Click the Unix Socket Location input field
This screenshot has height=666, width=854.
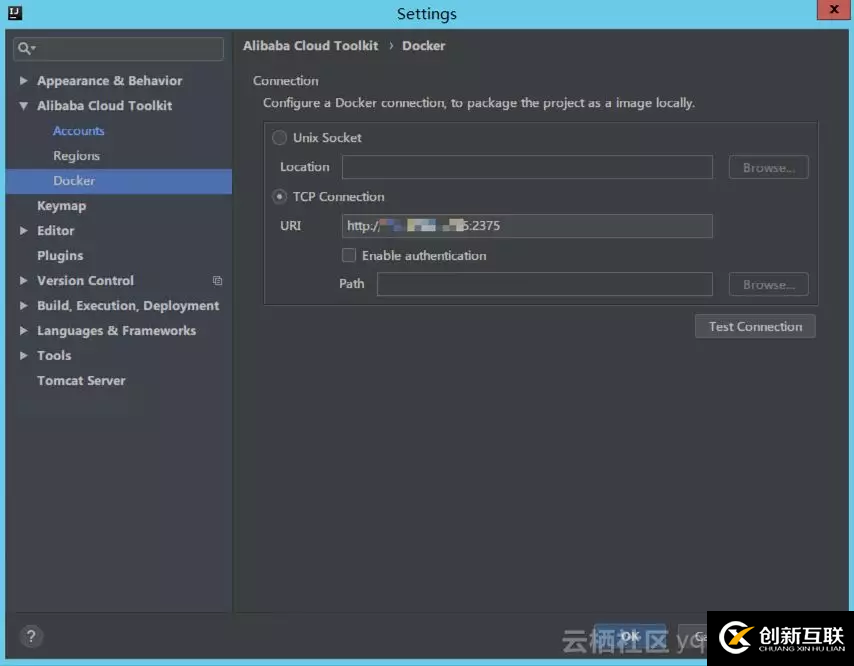coord(527,167)
